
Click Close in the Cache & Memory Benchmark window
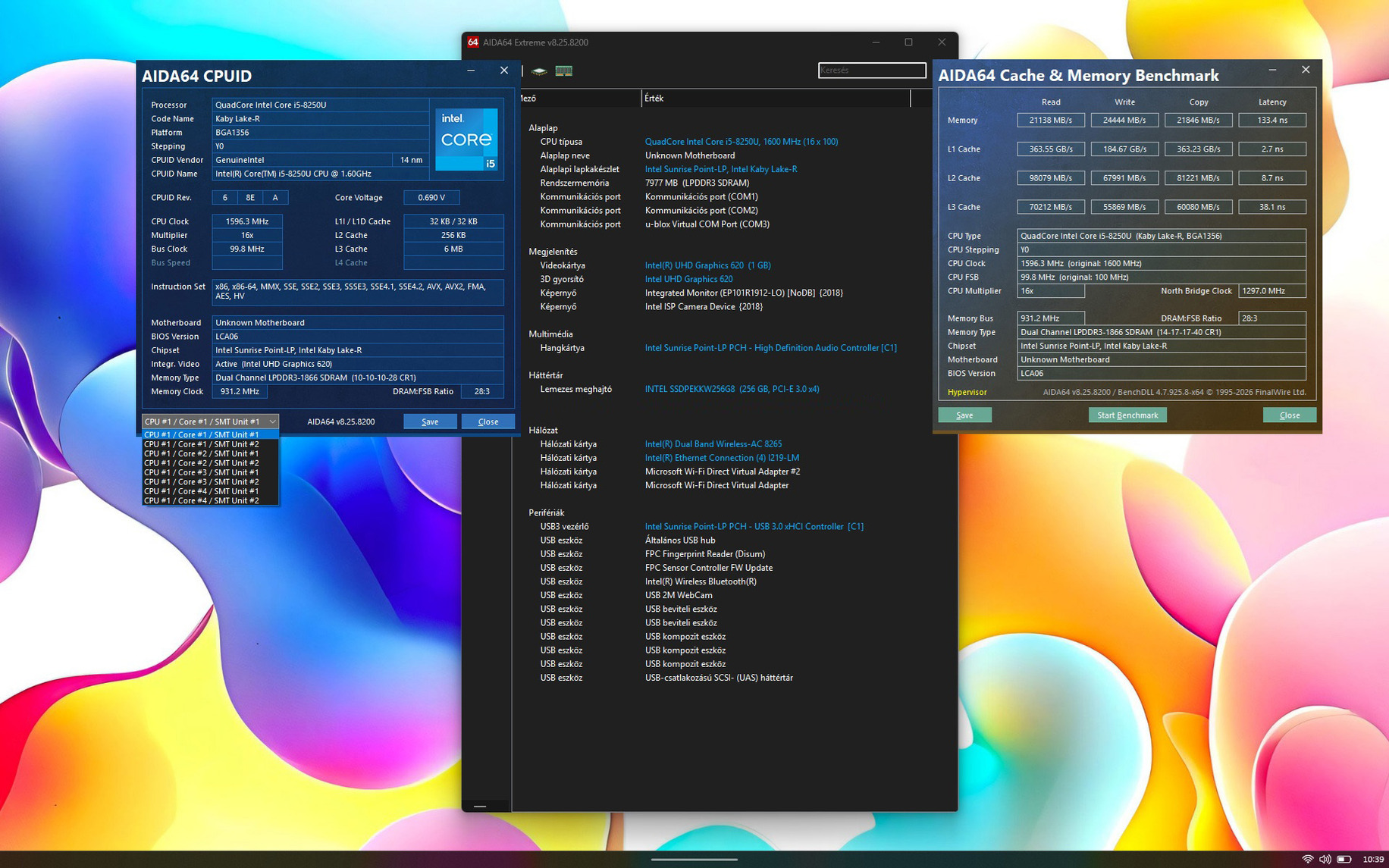[1290, 415]
